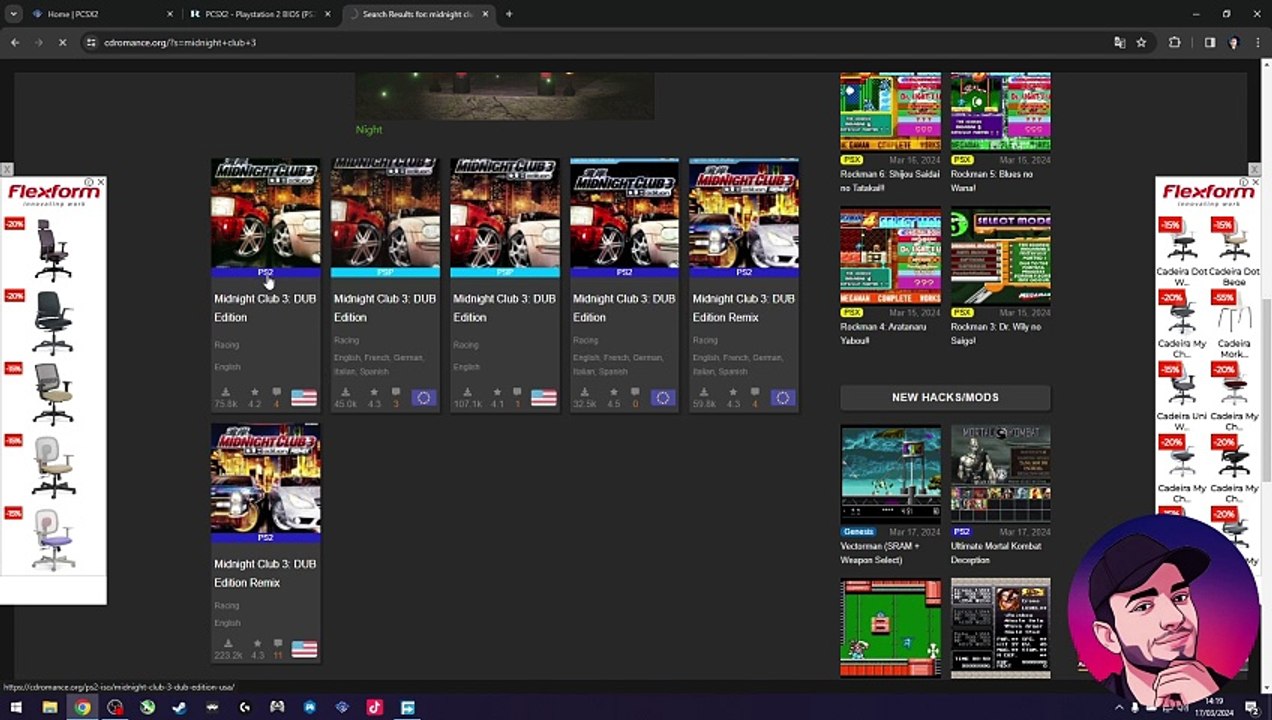The height and width of the screenshot is (720, 1272).
Task: Open the DUB Edition Remix cover with 223.2k downloads
Action: coord(265,482)
